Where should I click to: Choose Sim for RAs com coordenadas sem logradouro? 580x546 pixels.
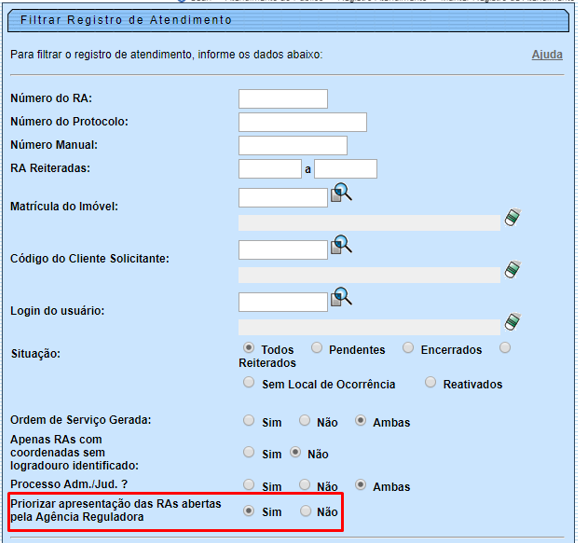249,452
